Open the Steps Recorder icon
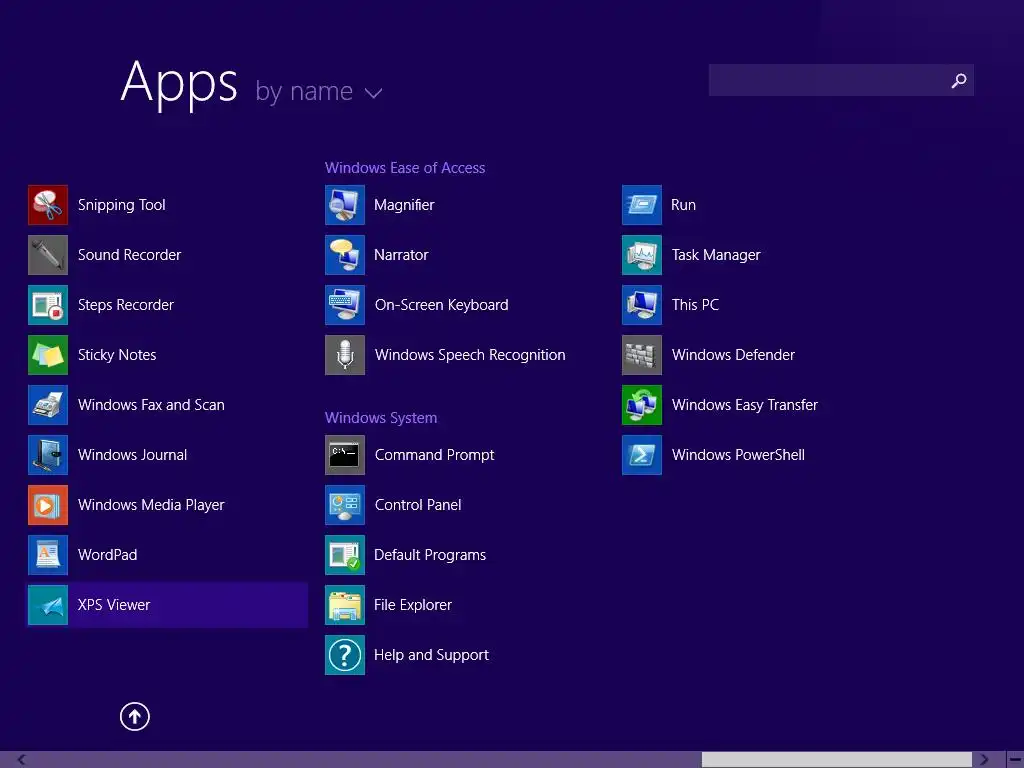The image size is (1024, 768). pos(48,305)
